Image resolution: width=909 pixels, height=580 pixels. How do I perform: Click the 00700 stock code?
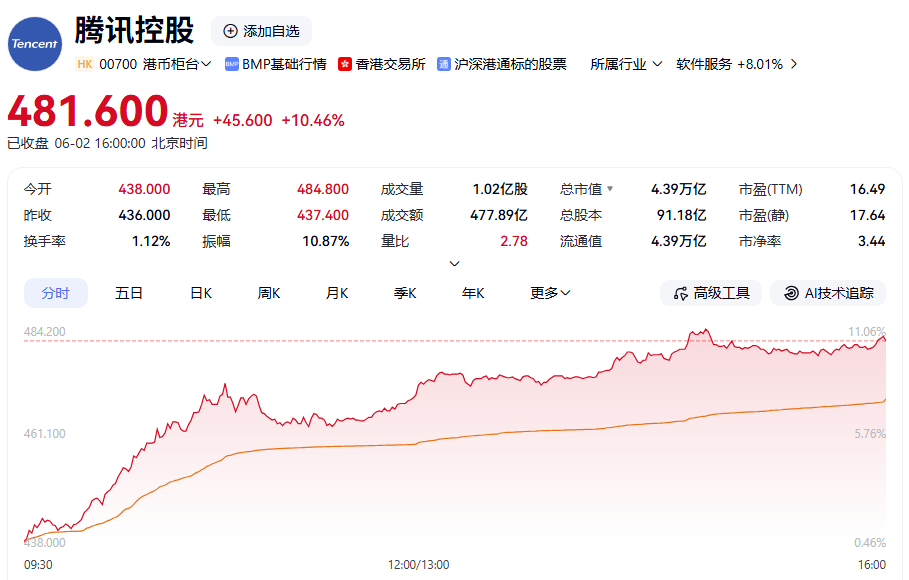[118, 64]
